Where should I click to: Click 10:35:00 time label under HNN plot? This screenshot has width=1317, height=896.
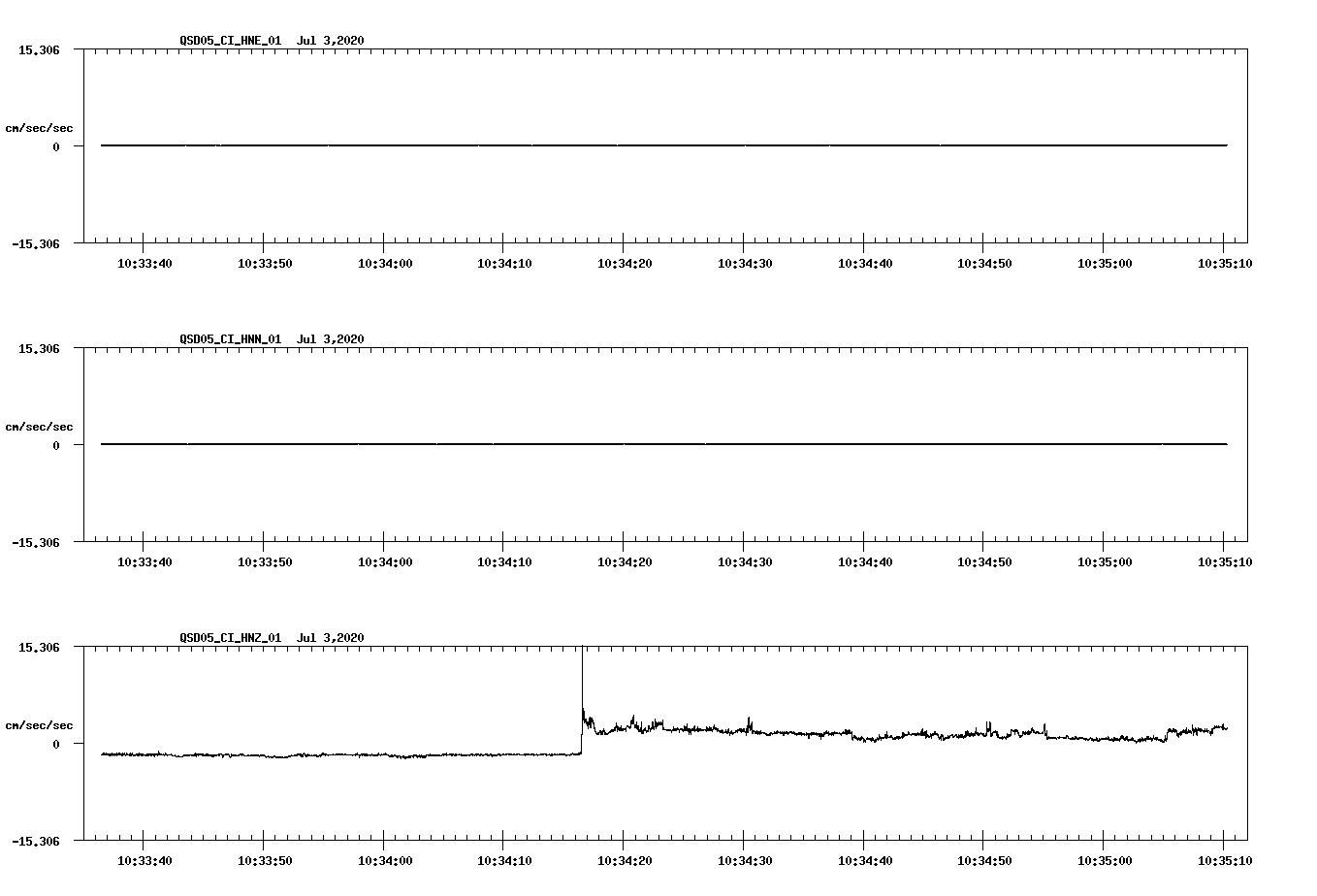[x=1104, y=562]
